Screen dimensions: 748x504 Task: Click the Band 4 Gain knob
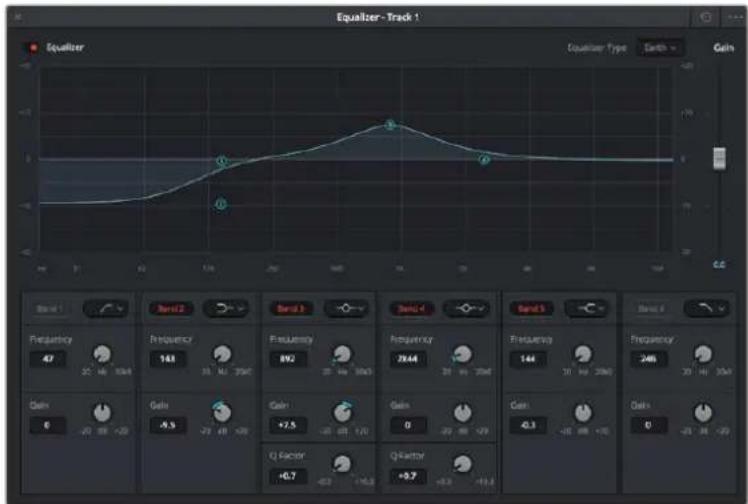(462, 413)
